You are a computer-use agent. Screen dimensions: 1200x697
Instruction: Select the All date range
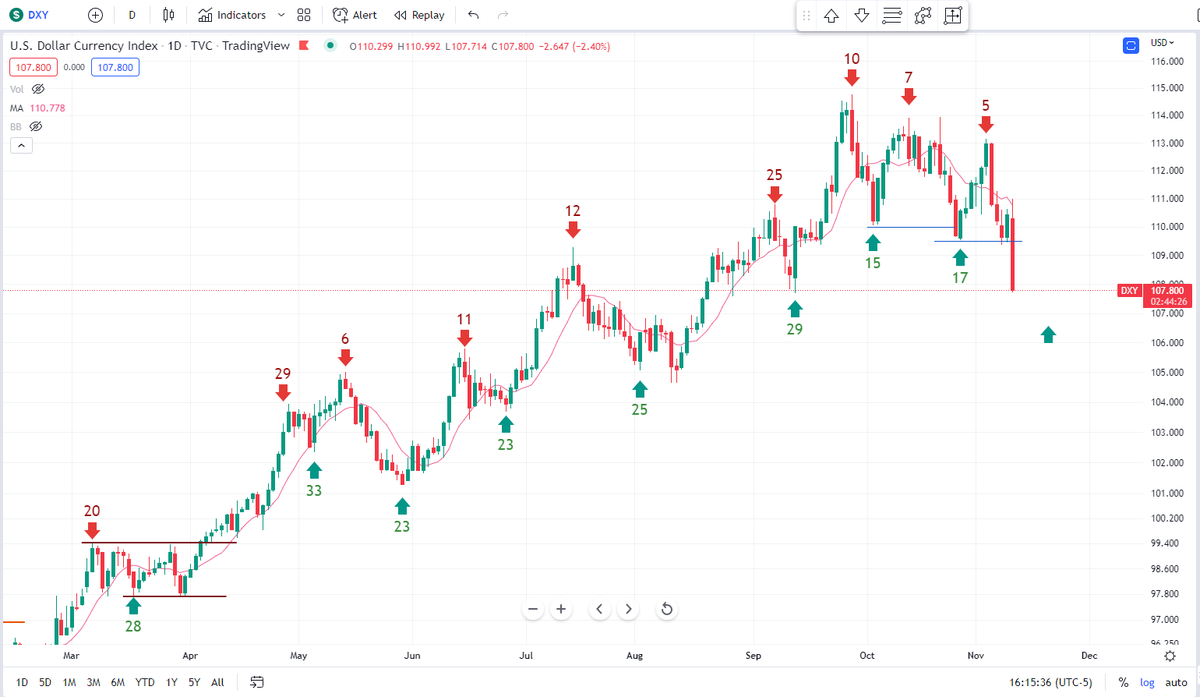tap(217, 682)
